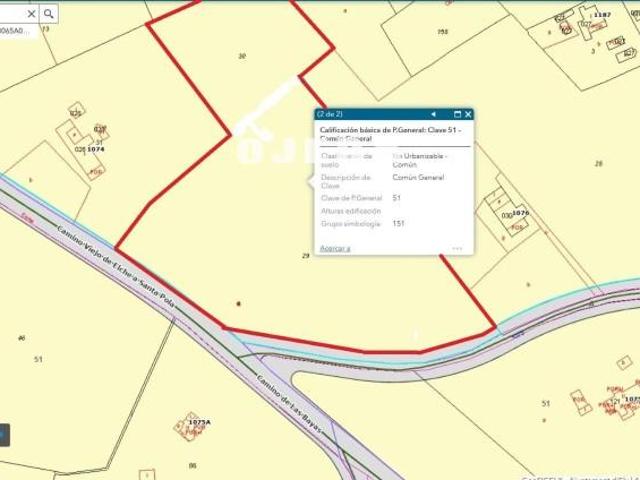The height and width of the screenshot is (480, 640).
Task: Click building label 1075A on the map
Action: point(200,422)
